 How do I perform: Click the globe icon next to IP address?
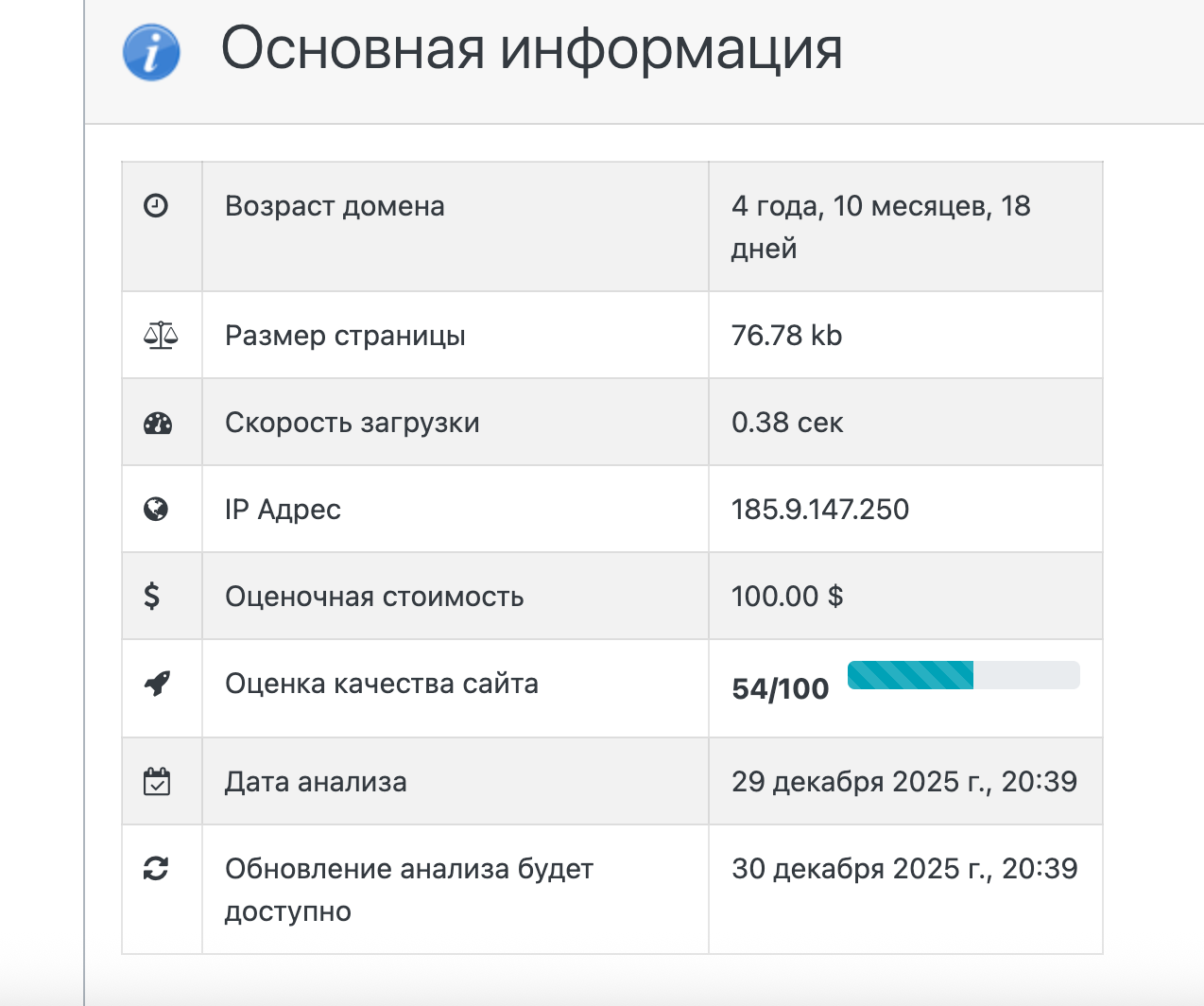coord(156,510)
